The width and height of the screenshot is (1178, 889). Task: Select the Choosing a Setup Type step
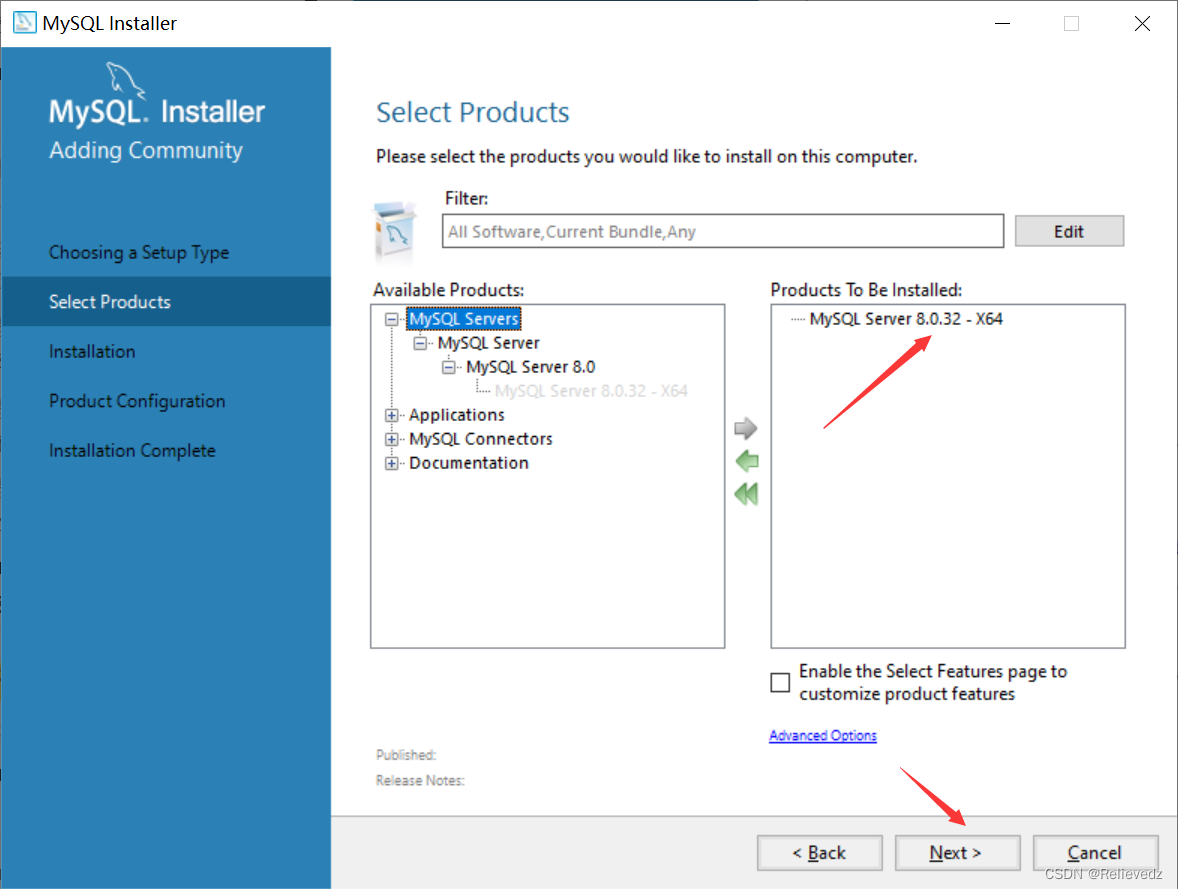(138, 252)
